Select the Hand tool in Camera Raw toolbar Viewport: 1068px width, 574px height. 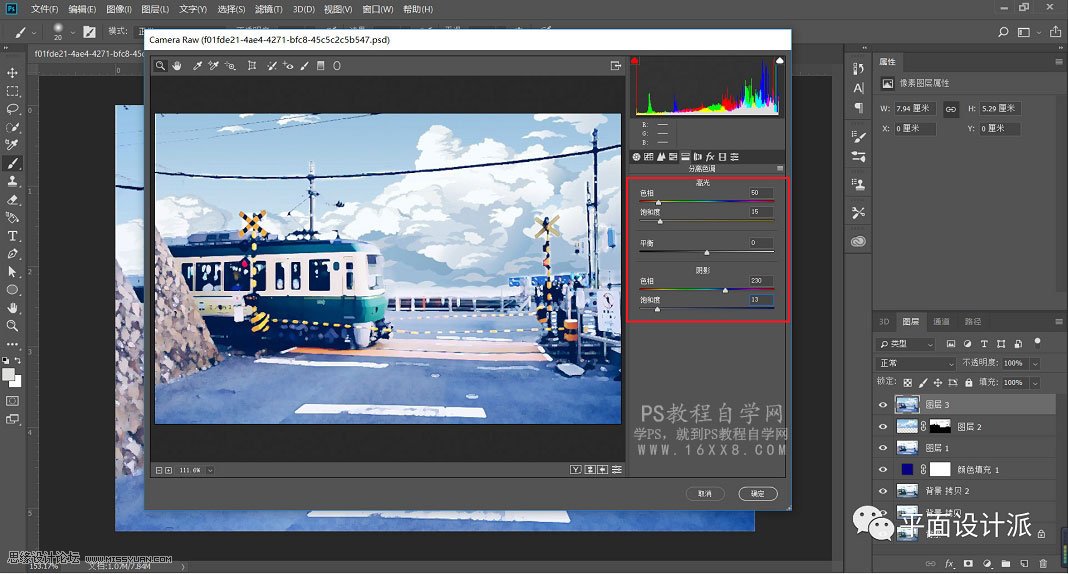point(177,65)
